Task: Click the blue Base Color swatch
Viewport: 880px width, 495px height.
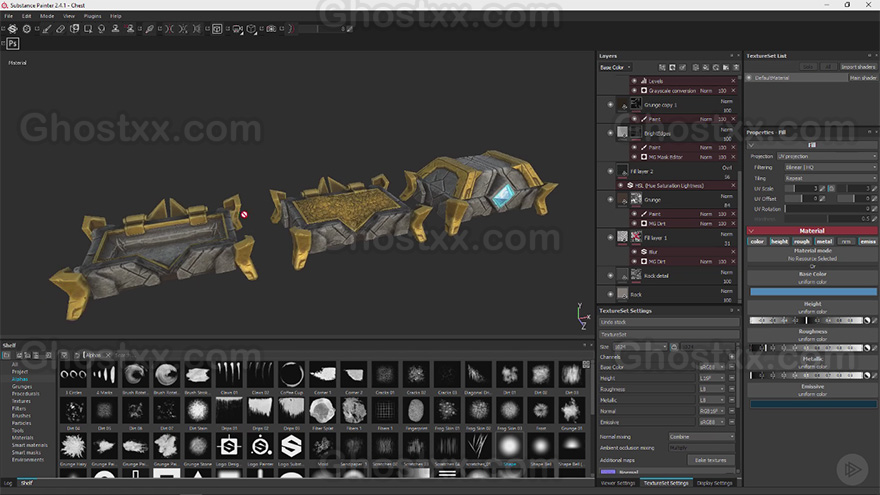Action: [x=813, y=292]
